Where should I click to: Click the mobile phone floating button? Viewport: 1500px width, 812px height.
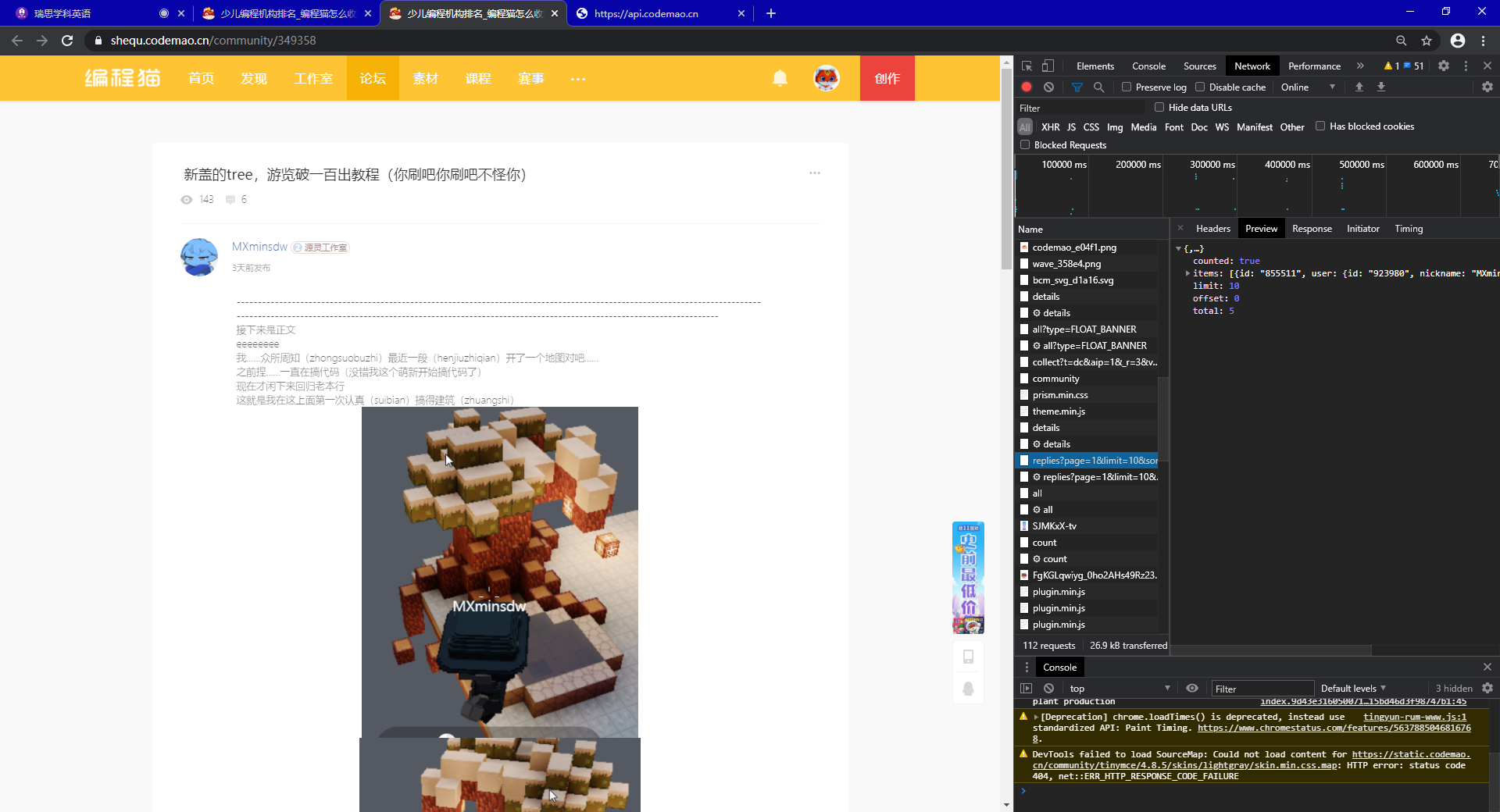tap(968, 657)
